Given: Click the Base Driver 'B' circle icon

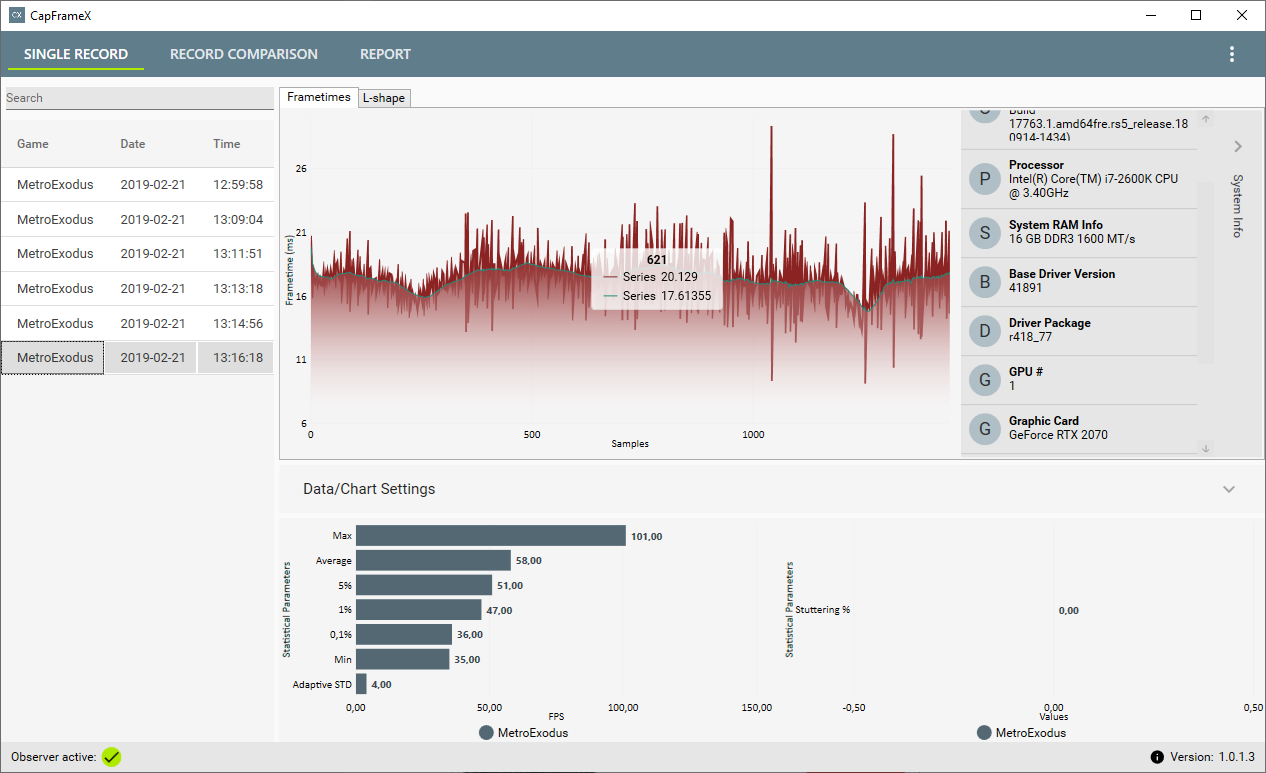Looking at the screenshot, I should (x=985, y=282).
